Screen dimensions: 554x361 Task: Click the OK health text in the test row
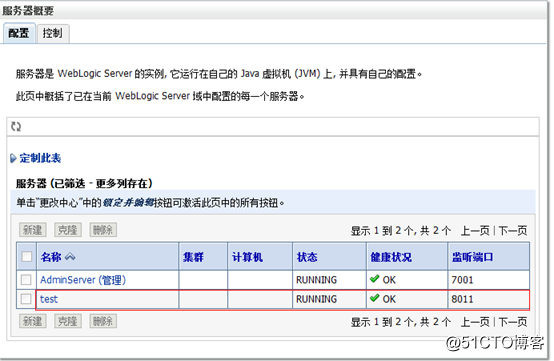tap(389, 299)
